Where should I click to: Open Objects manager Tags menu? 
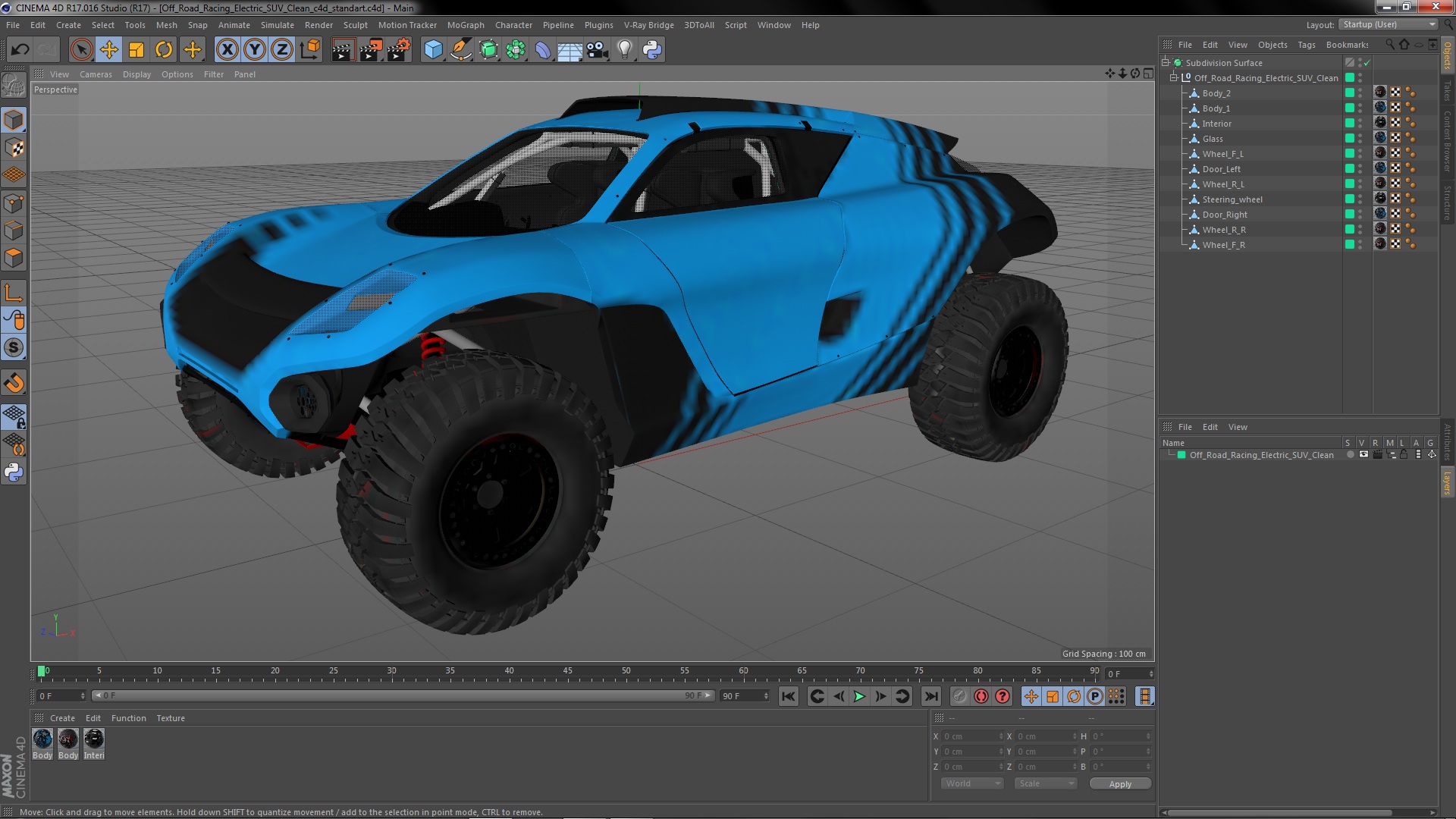pos(1306,45)
